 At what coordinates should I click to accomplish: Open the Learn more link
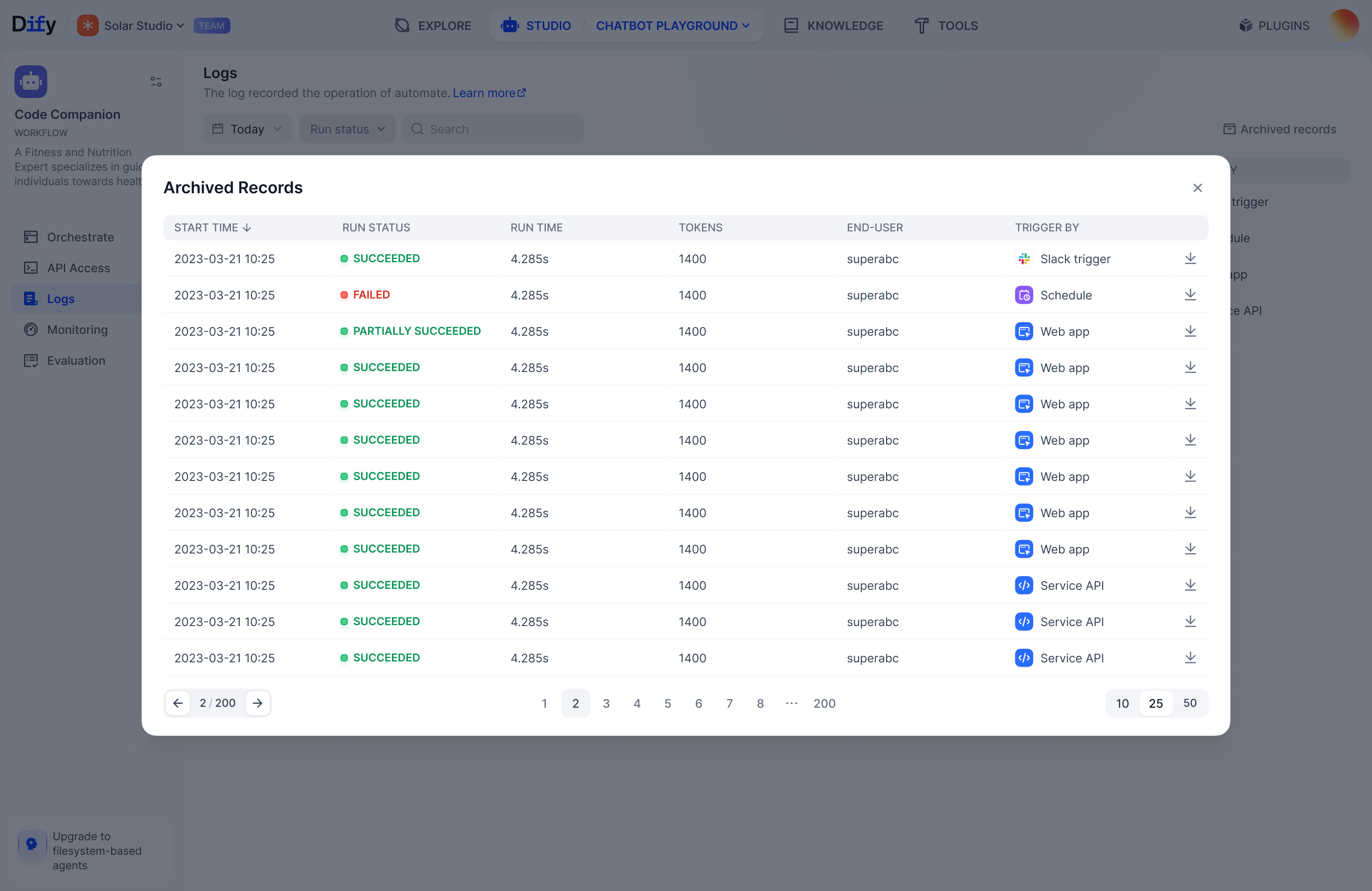489,93
